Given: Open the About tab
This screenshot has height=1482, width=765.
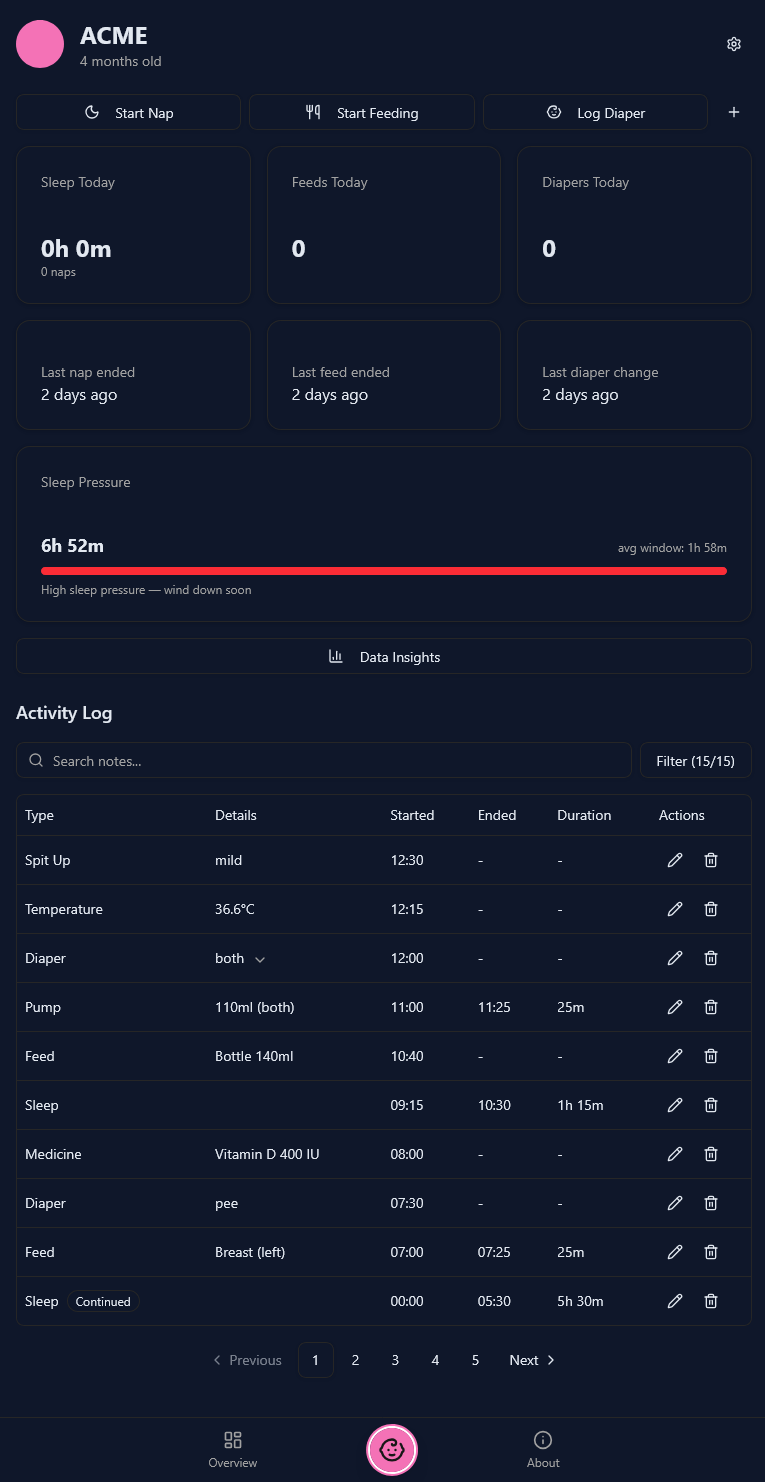Looking at the screenshot, I should [542, 1449].
